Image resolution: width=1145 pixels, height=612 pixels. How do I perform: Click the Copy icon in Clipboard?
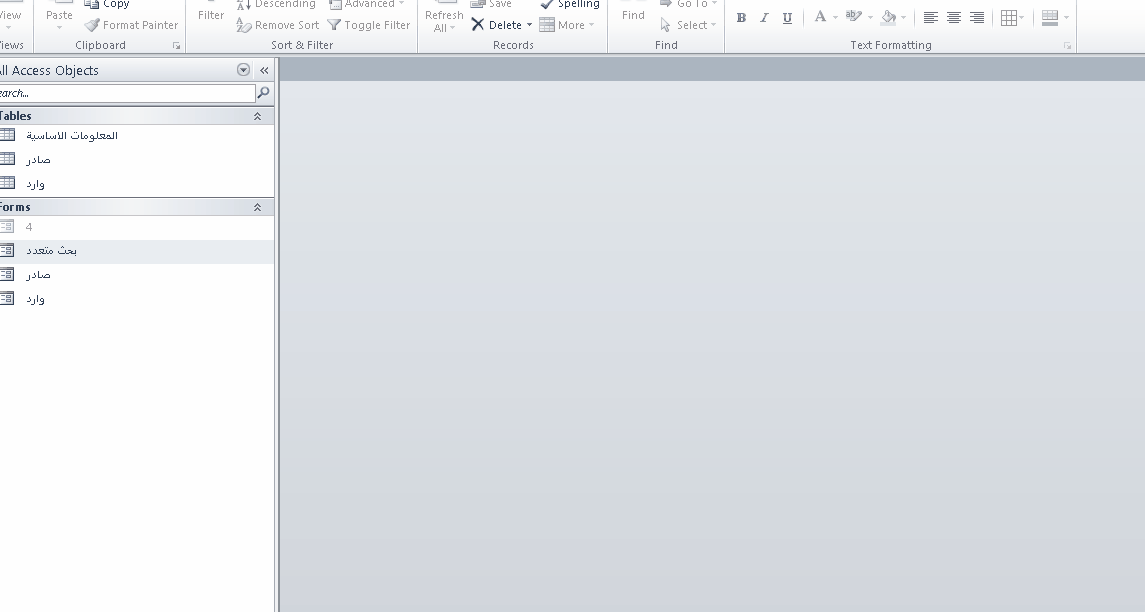(x=92, y=5)
